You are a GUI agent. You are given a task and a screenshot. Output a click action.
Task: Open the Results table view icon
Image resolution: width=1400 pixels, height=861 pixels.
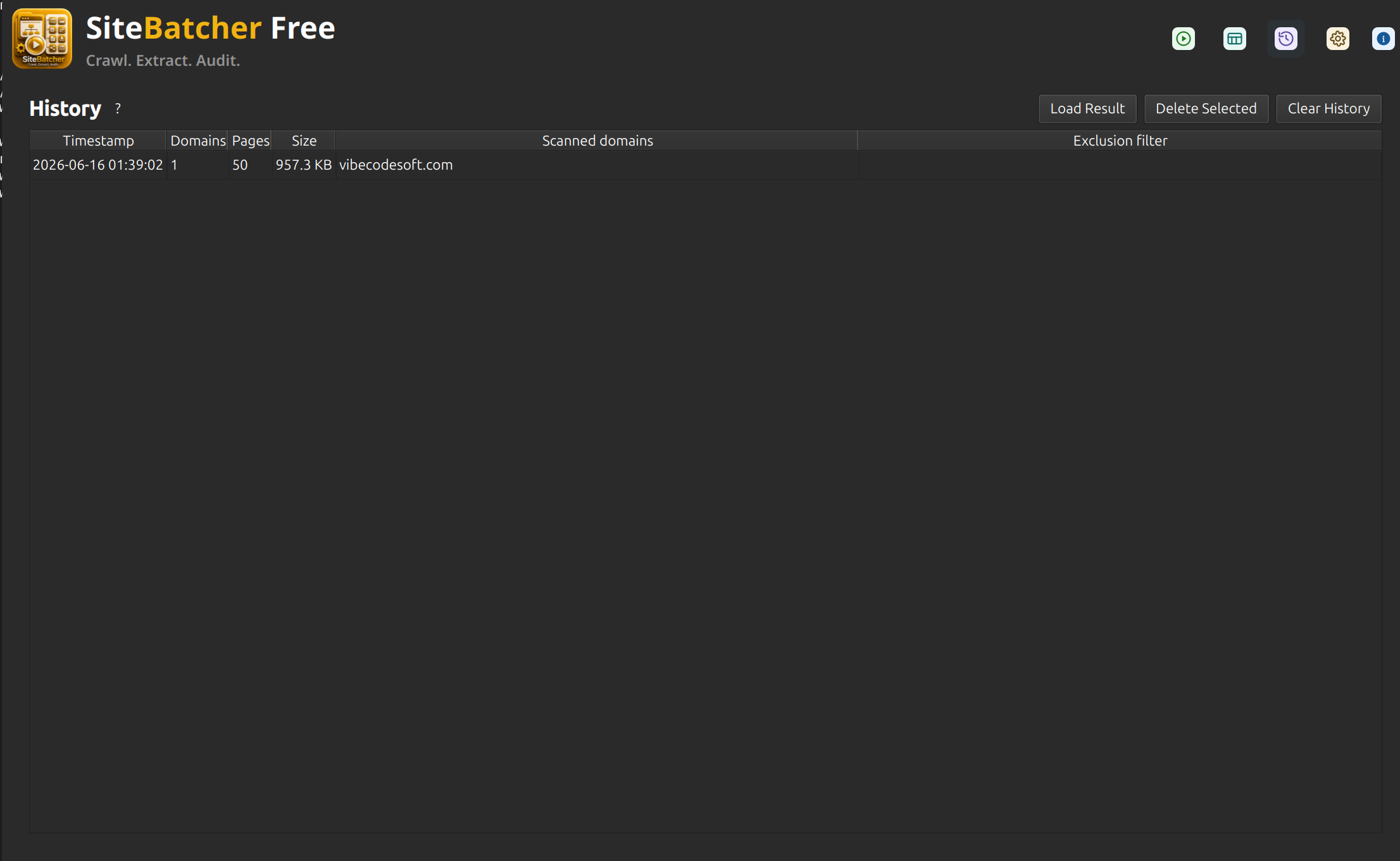pos(1234,39)
